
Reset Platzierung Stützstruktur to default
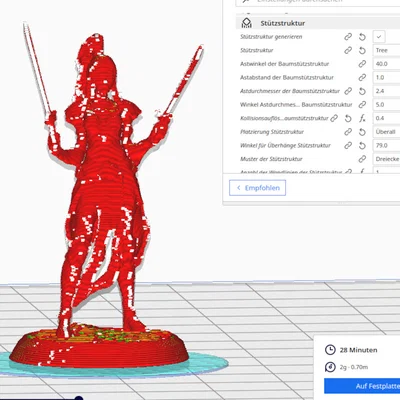[x=362, y=132]
